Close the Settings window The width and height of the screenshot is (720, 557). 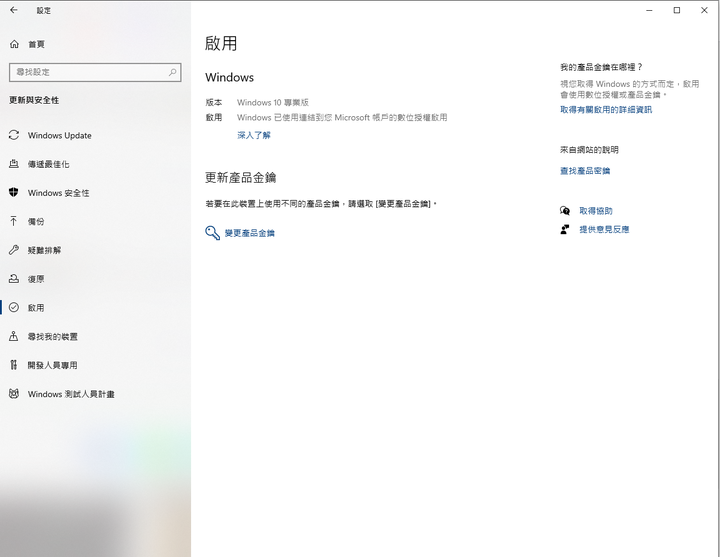pos(704,10)
